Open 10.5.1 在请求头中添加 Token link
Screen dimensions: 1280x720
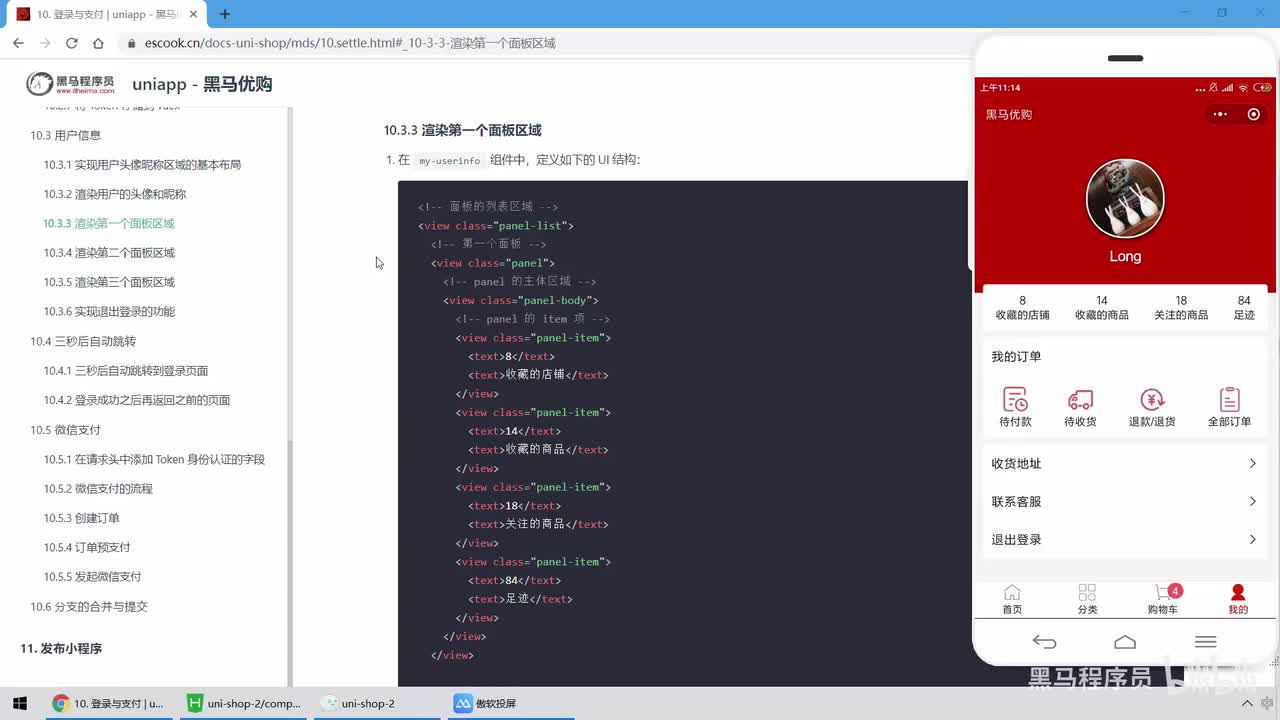(x=154, y=459)
